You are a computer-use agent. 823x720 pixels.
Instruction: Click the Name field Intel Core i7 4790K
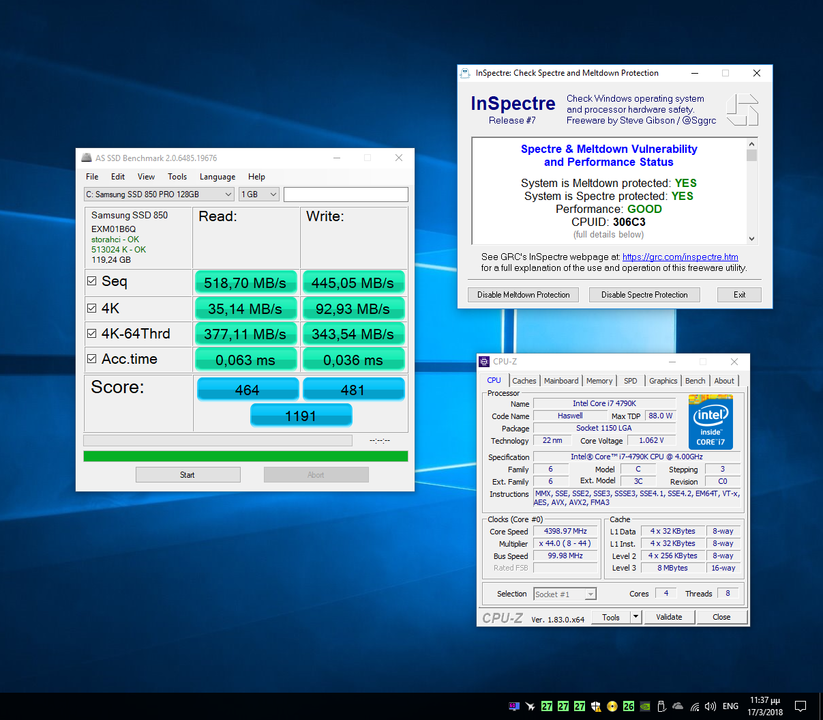[x=604, y=404]
